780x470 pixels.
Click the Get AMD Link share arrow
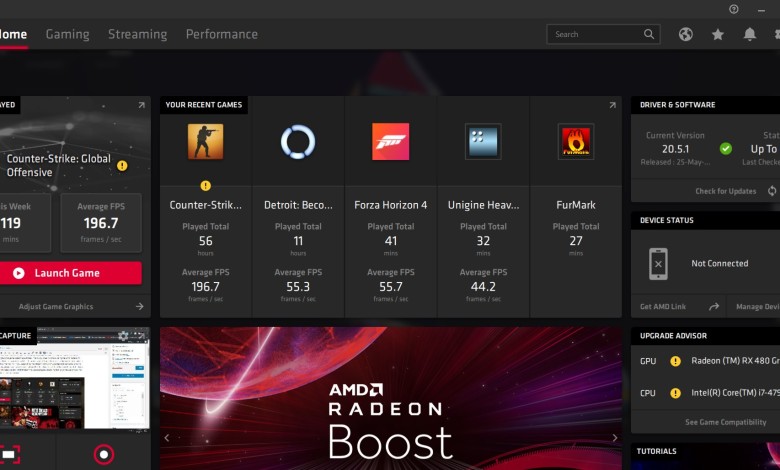coord(714,306)
